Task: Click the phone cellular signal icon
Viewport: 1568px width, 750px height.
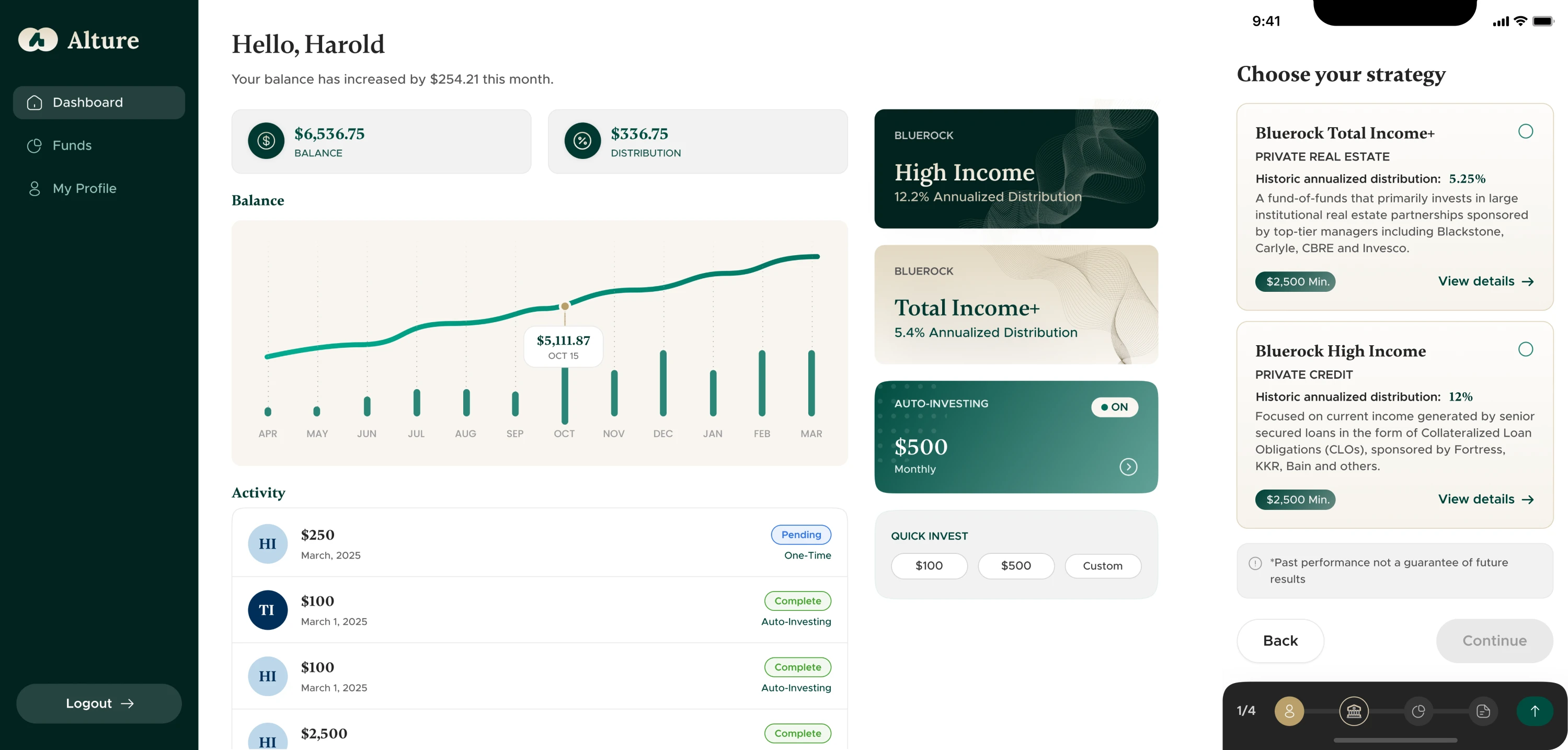Action: point(1501,22)
